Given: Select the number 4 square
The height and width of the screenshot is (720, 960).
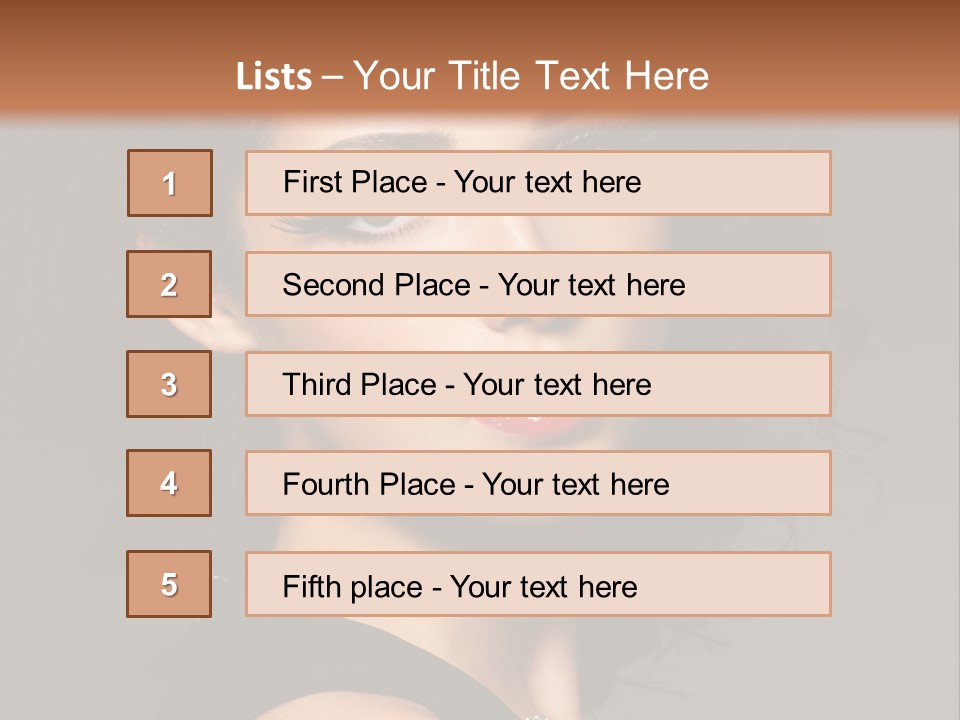Looking at the screenshot, I should point(169,483).
